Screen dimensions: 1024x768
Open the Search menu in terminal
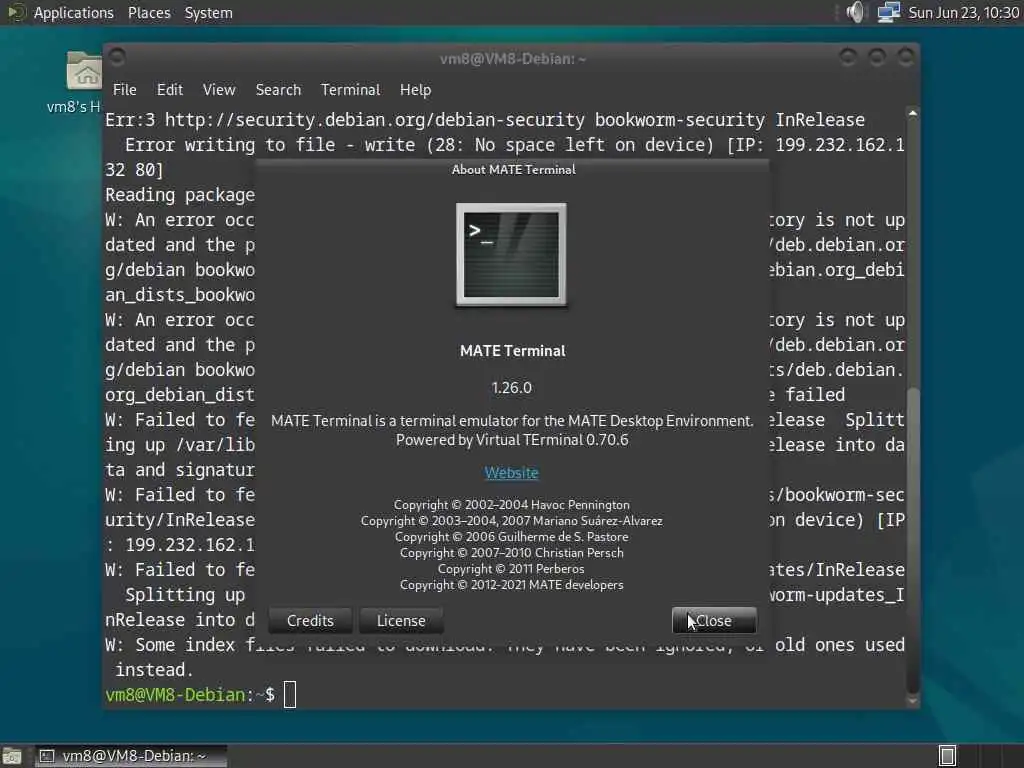[278, 89]
